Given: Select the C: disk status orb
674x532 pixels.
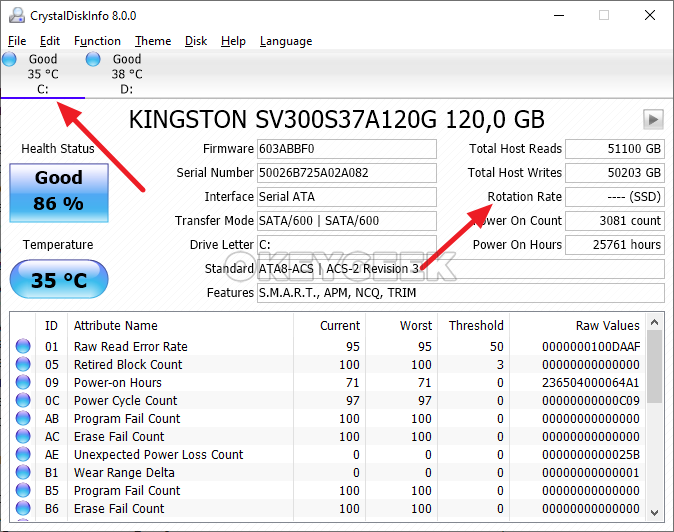Looking at the screenshot, I should point(9,59).
